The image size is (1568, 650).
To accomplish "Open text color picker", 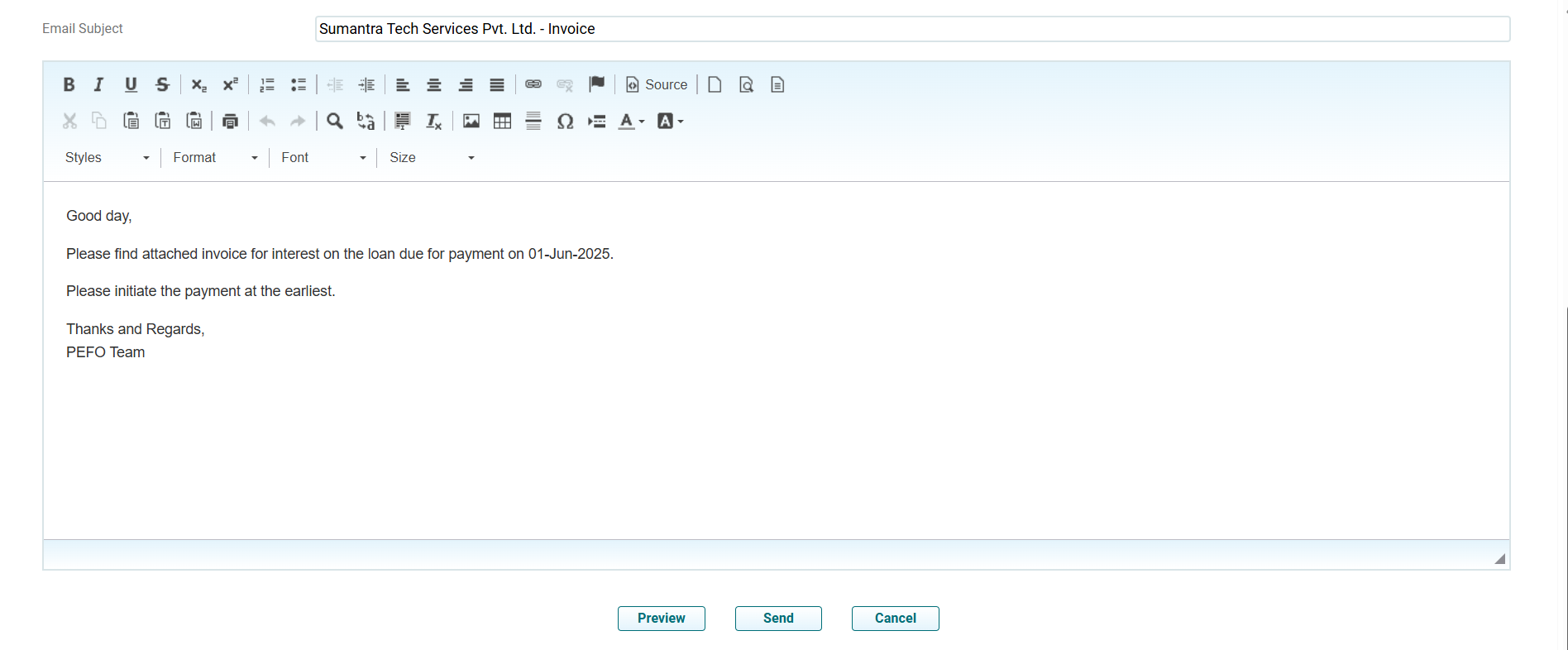I will tap(631, 122).
